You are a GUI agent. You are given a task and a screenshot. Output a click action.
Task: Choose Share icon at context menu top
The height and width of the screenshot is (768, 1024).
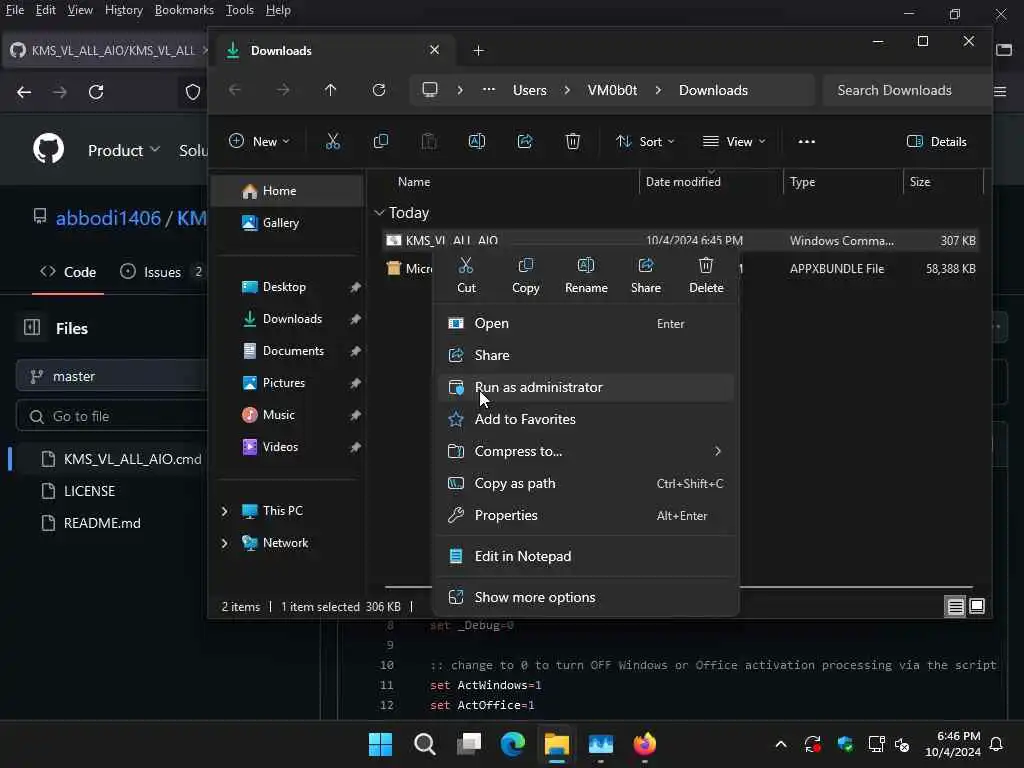point(646,275)
